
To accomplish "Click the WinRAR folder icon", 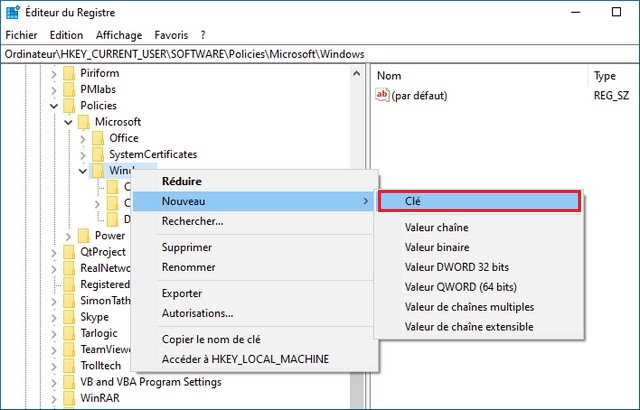I will (68, 398).
